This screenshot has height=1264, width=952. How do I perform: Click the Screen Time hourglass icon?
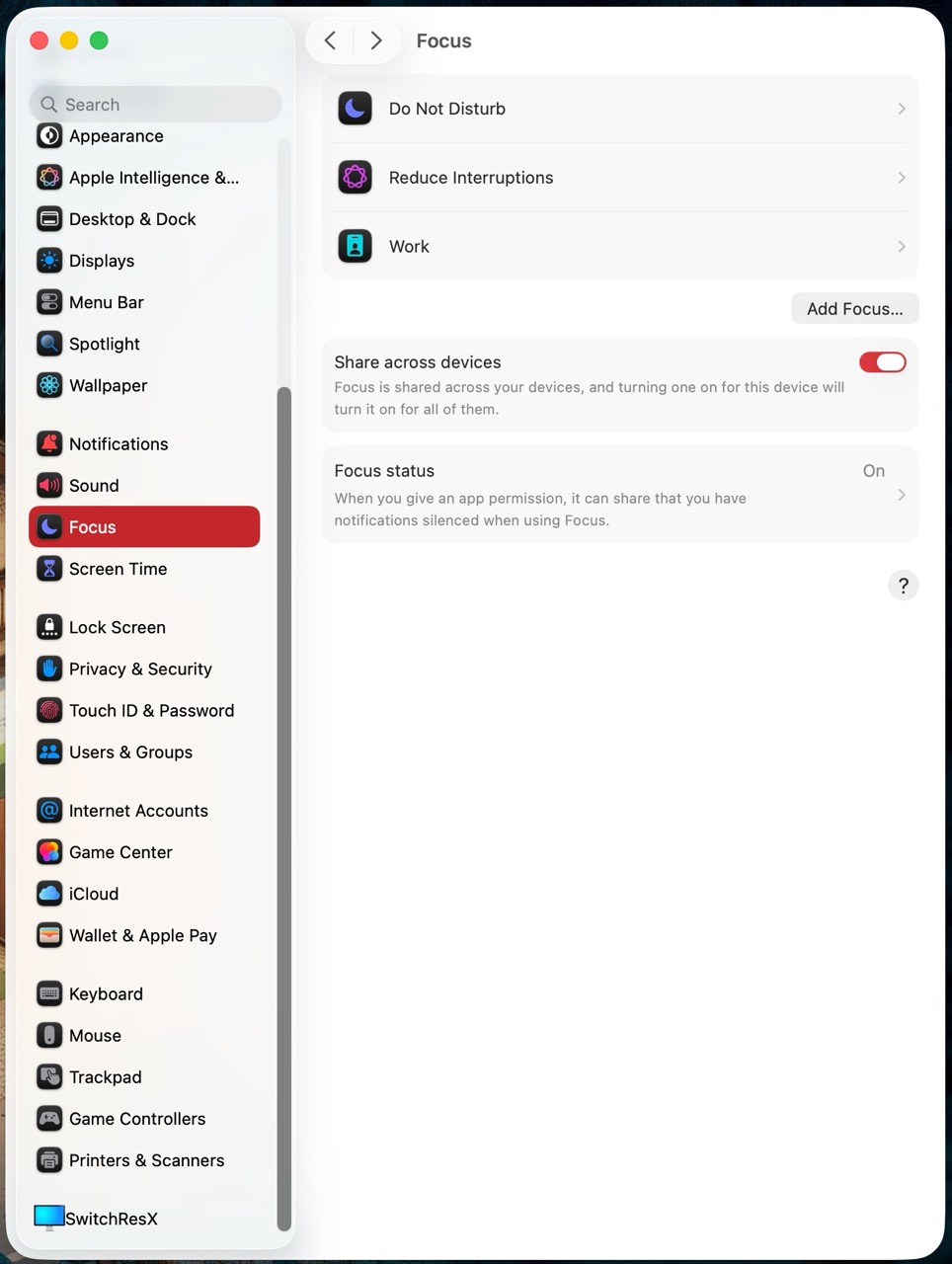click(49, 569)
